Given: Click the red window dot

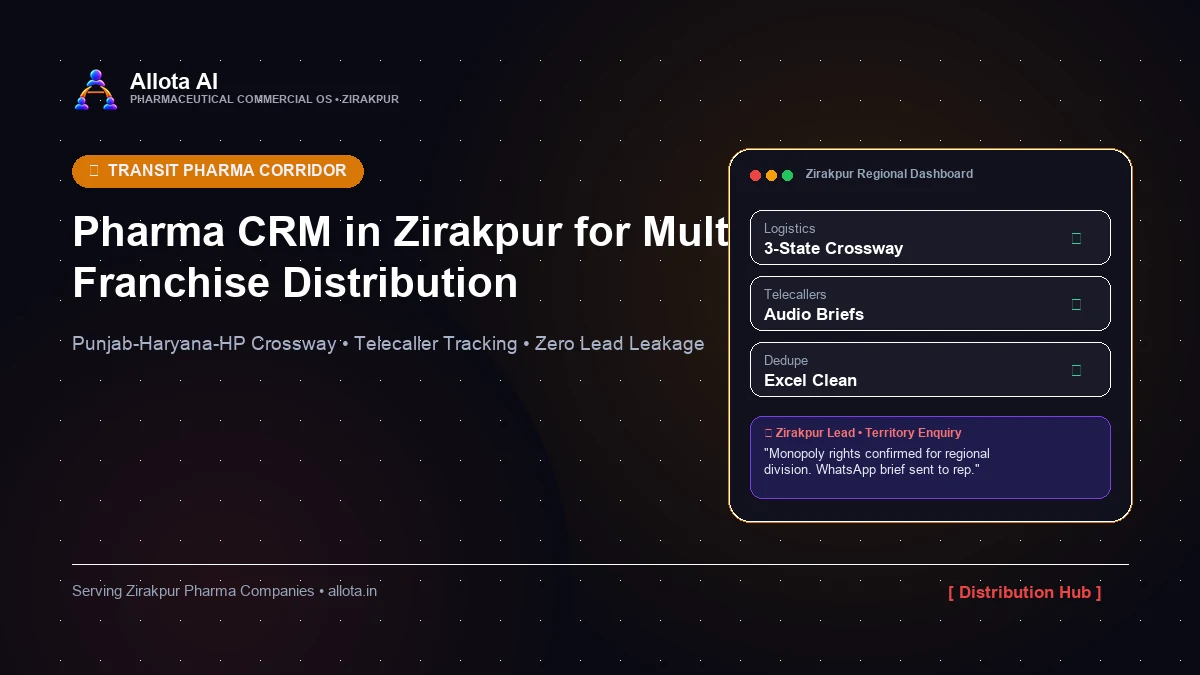Looking at the screenshot, I should point(755,175).
